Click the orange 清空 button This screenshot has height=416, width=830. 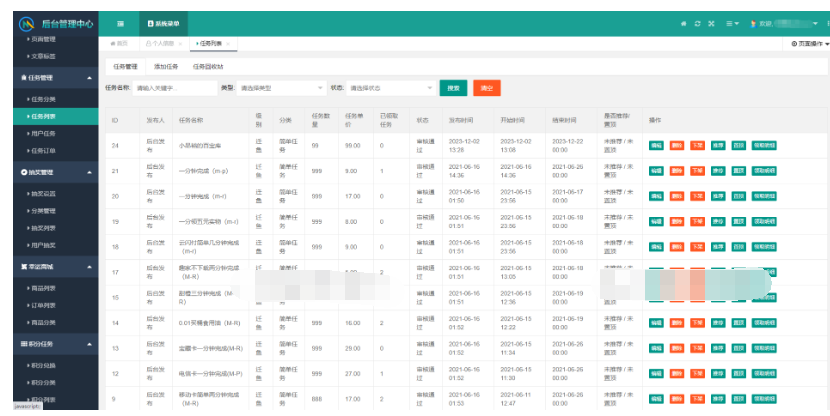tap(487, 88)
